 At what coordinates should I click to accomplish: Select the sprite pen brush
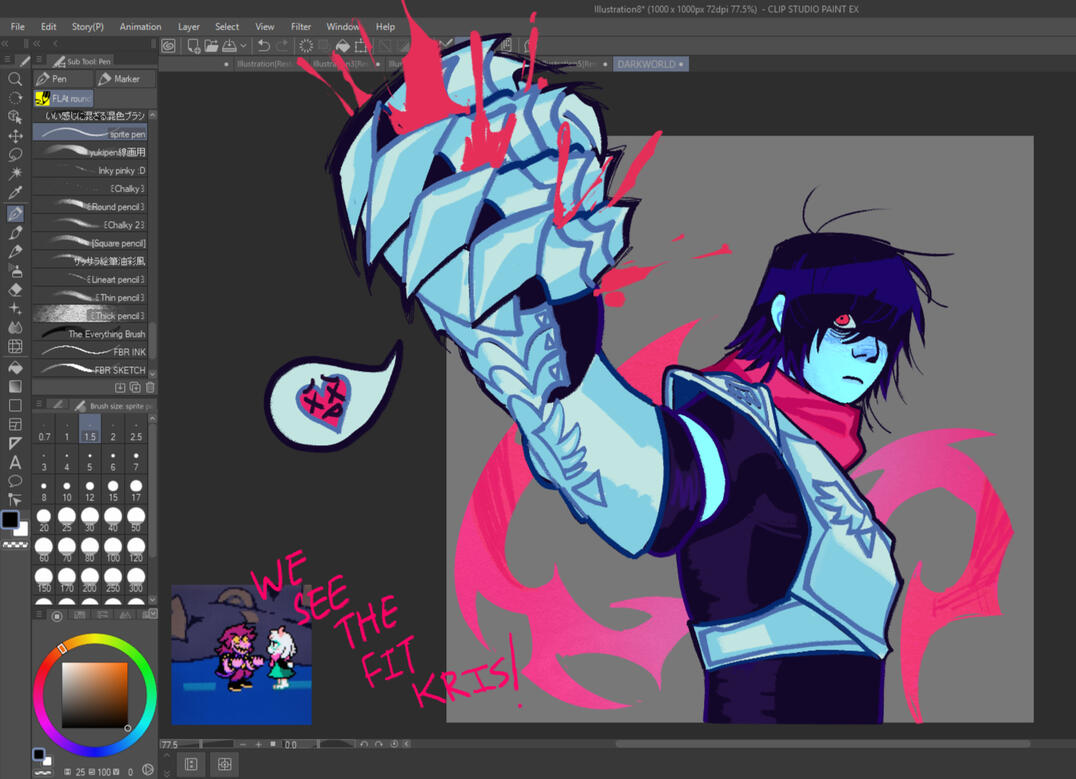click(x=90, y=132)
